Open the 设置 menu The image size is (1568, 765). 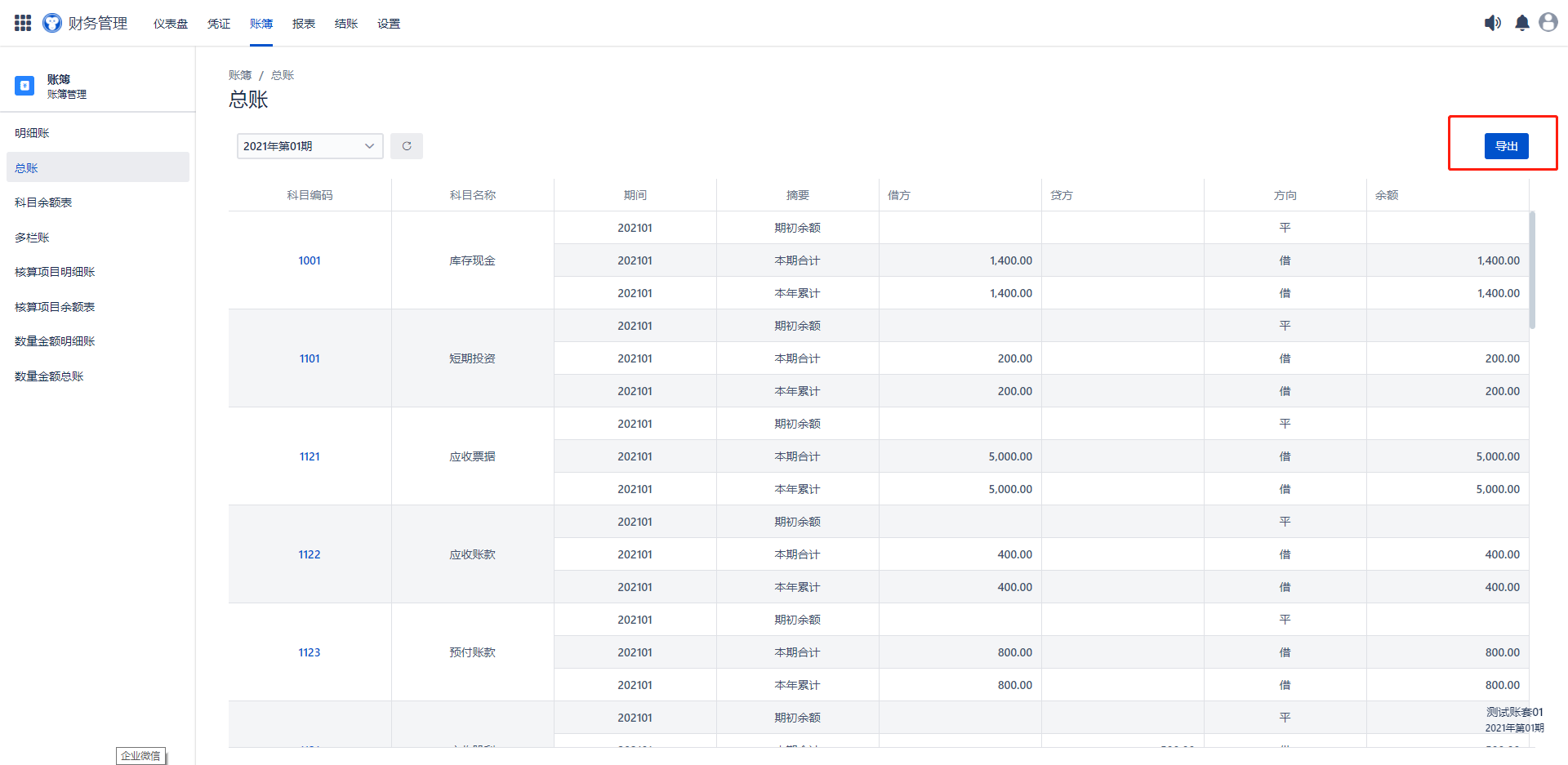389,24
